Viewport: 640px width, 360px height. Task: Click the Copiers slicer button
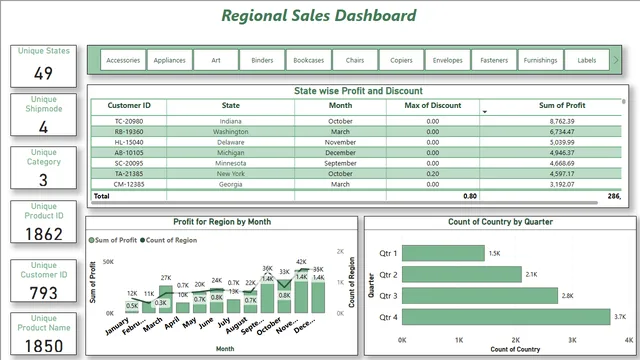pos(401,60)
